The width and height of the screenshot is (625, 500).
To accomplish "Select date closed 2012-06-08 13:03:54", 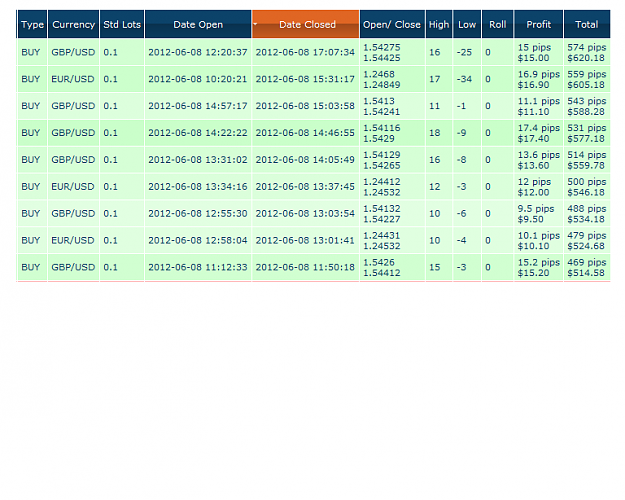I will pos(305,214).
